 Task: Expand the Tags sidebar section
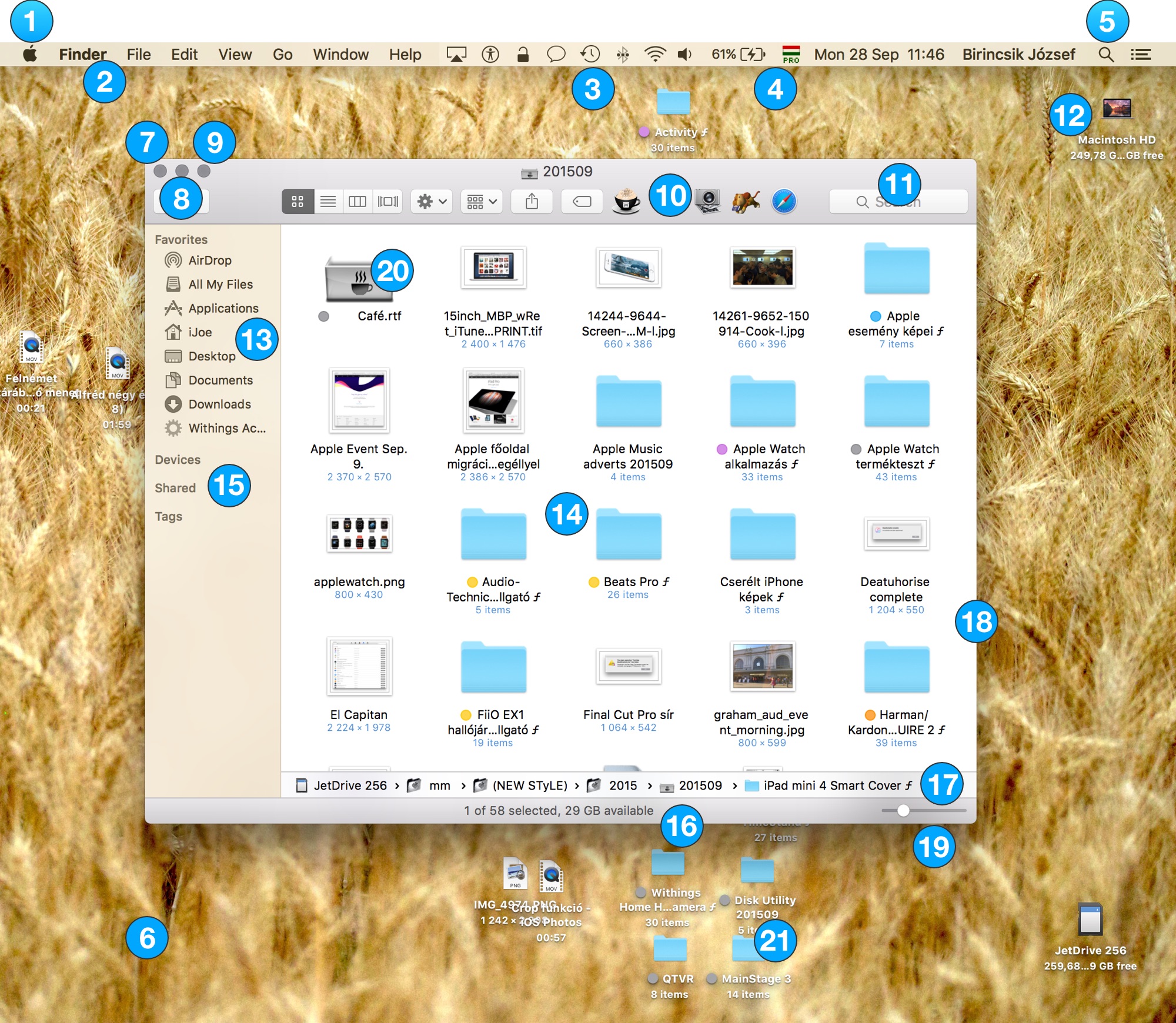[x=169, y=516]
